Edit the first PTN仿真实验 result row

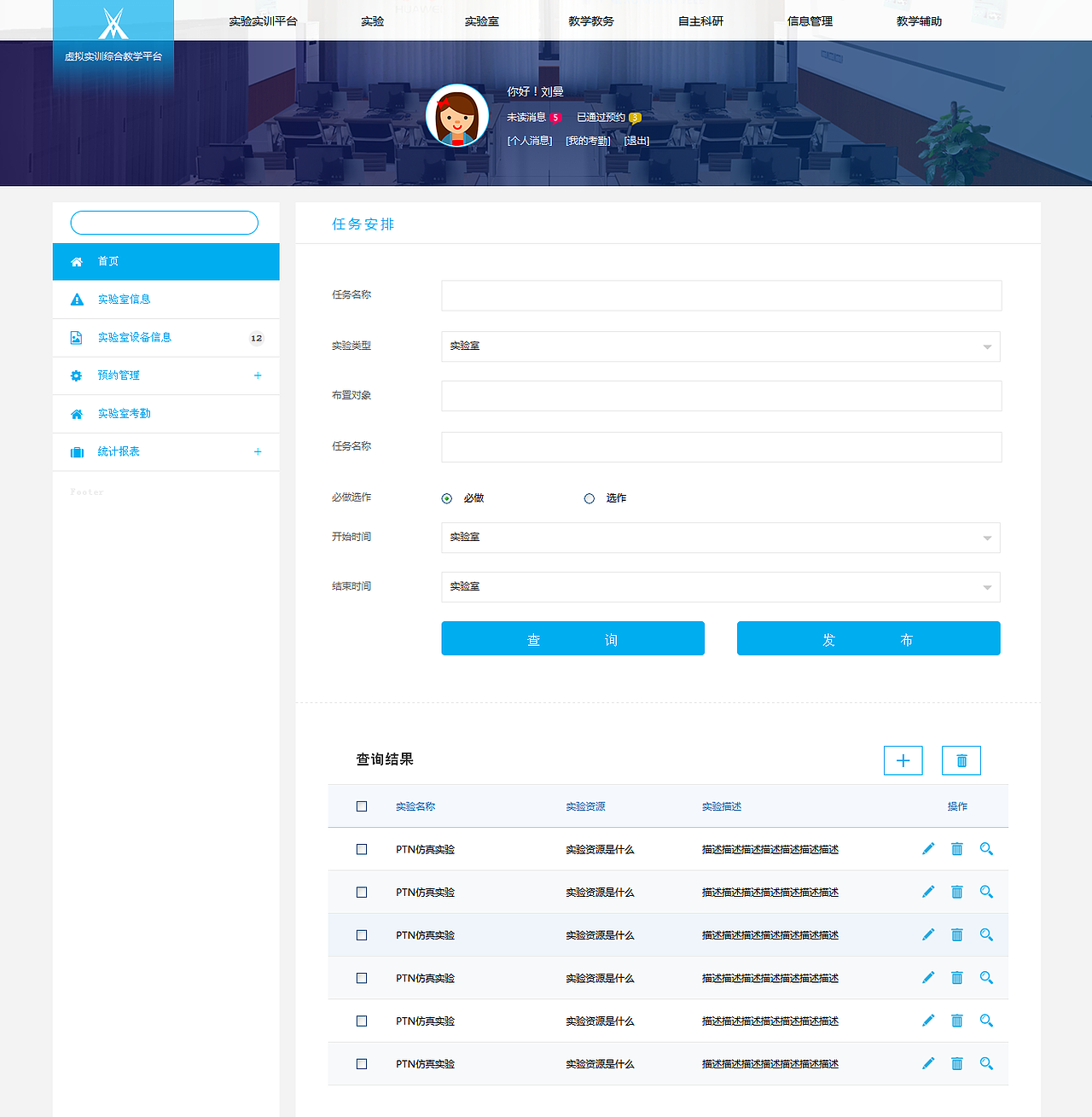click(x=928, y=848)
